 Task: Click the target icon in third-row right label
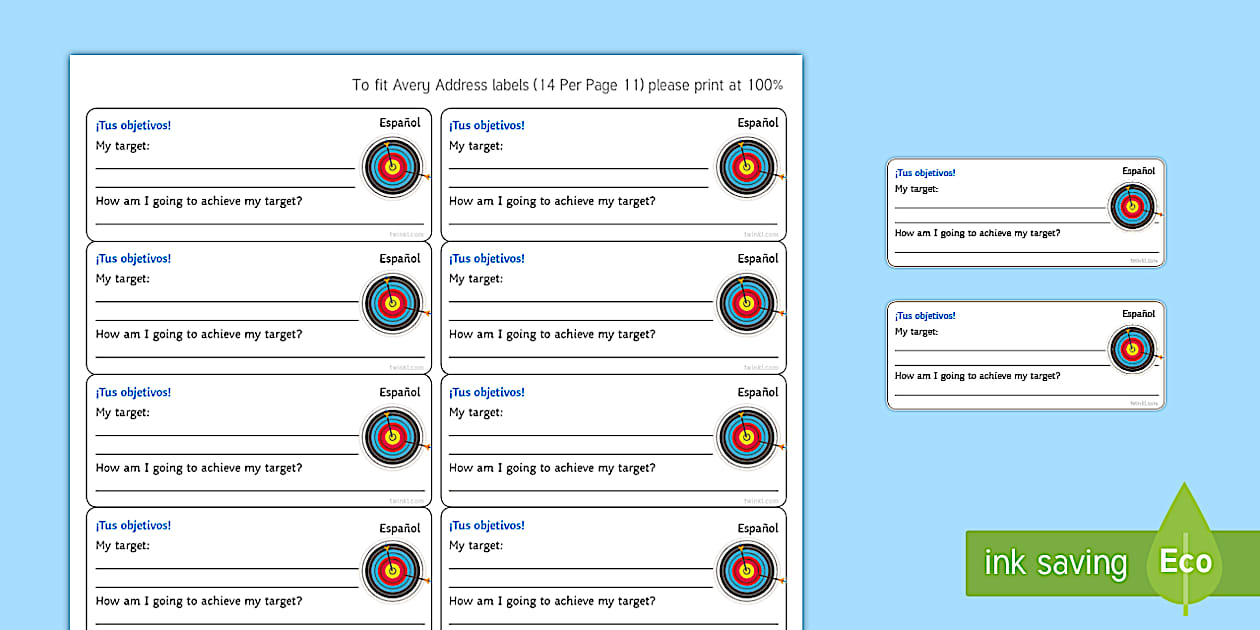click(x=746, y=437)
